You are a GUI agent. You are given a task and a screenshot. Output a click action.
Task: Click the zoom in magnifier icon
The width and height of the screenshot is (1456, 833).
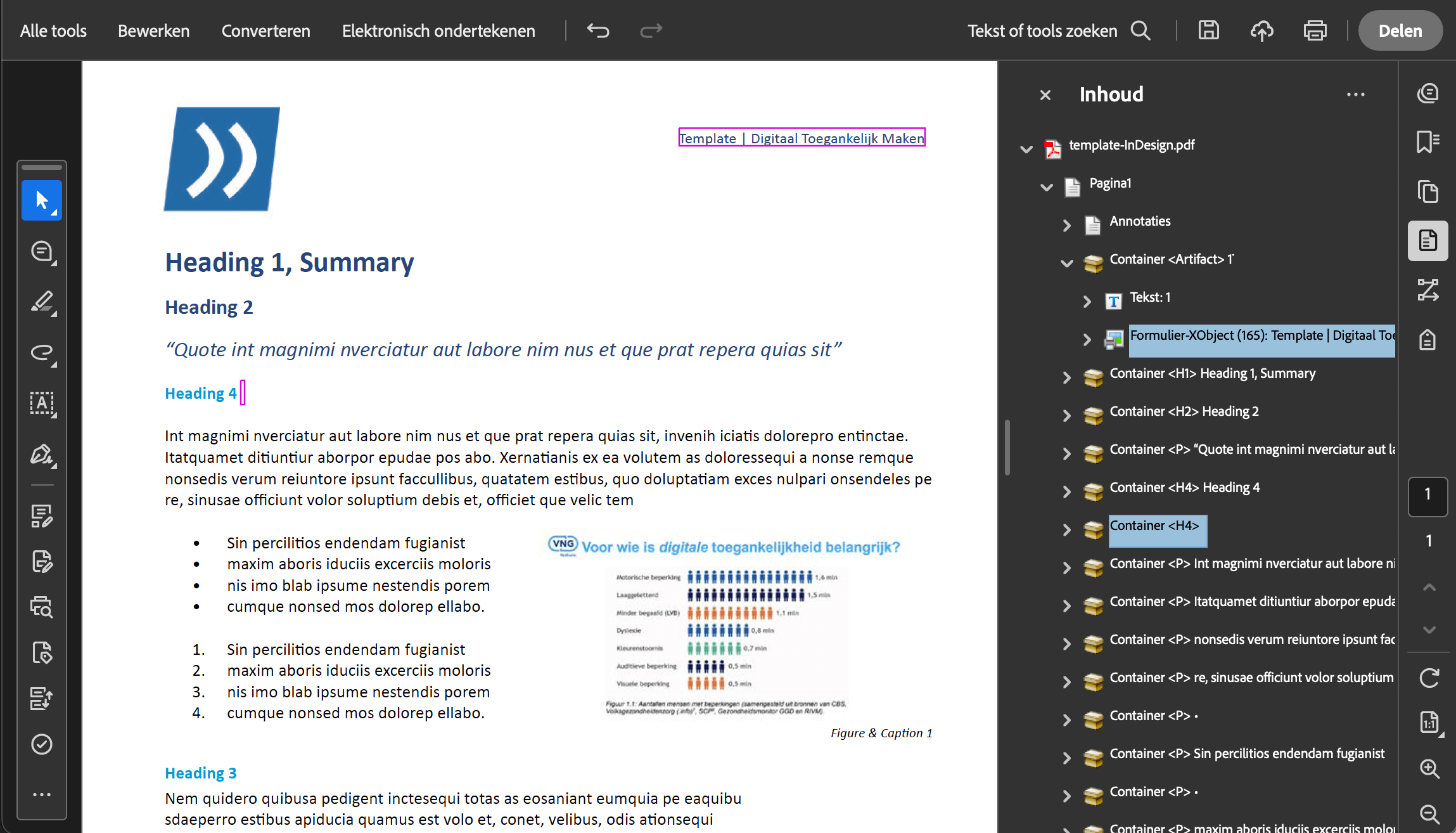tap(1429, 769)
